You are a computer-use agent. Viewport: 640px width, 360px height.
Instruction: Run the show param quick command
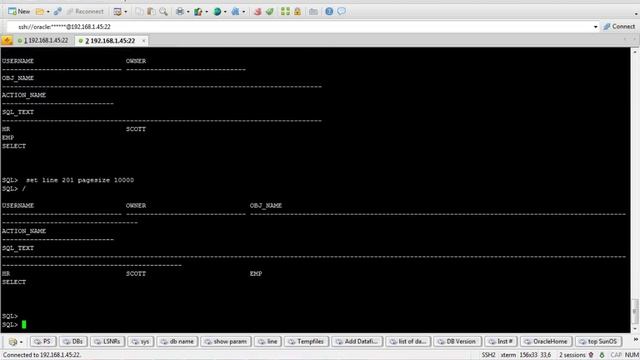tap(226, 341)
